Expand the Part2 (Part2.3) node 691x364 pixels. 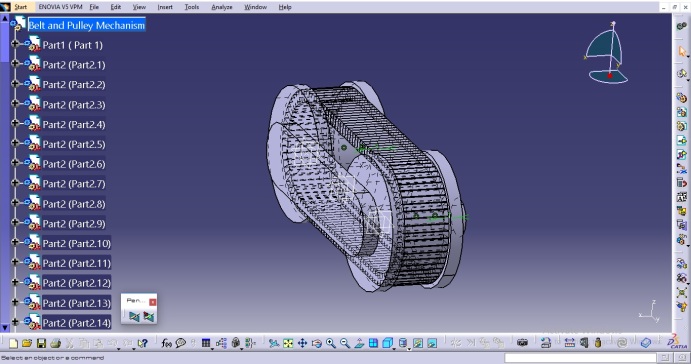[15, 103]
